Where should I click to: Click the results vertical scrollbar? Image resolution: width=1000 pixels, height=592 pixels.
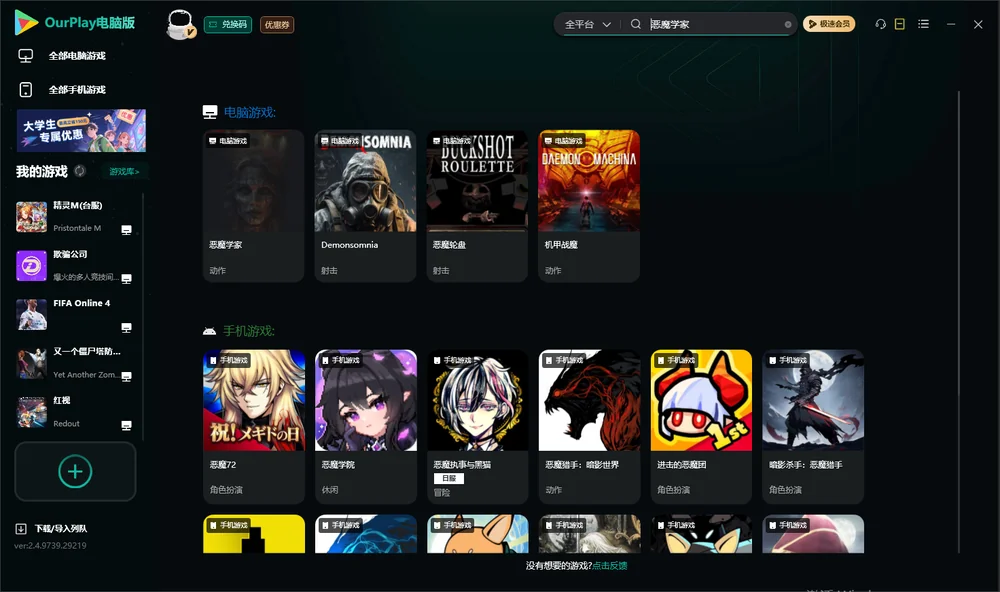tap(958, 322)
